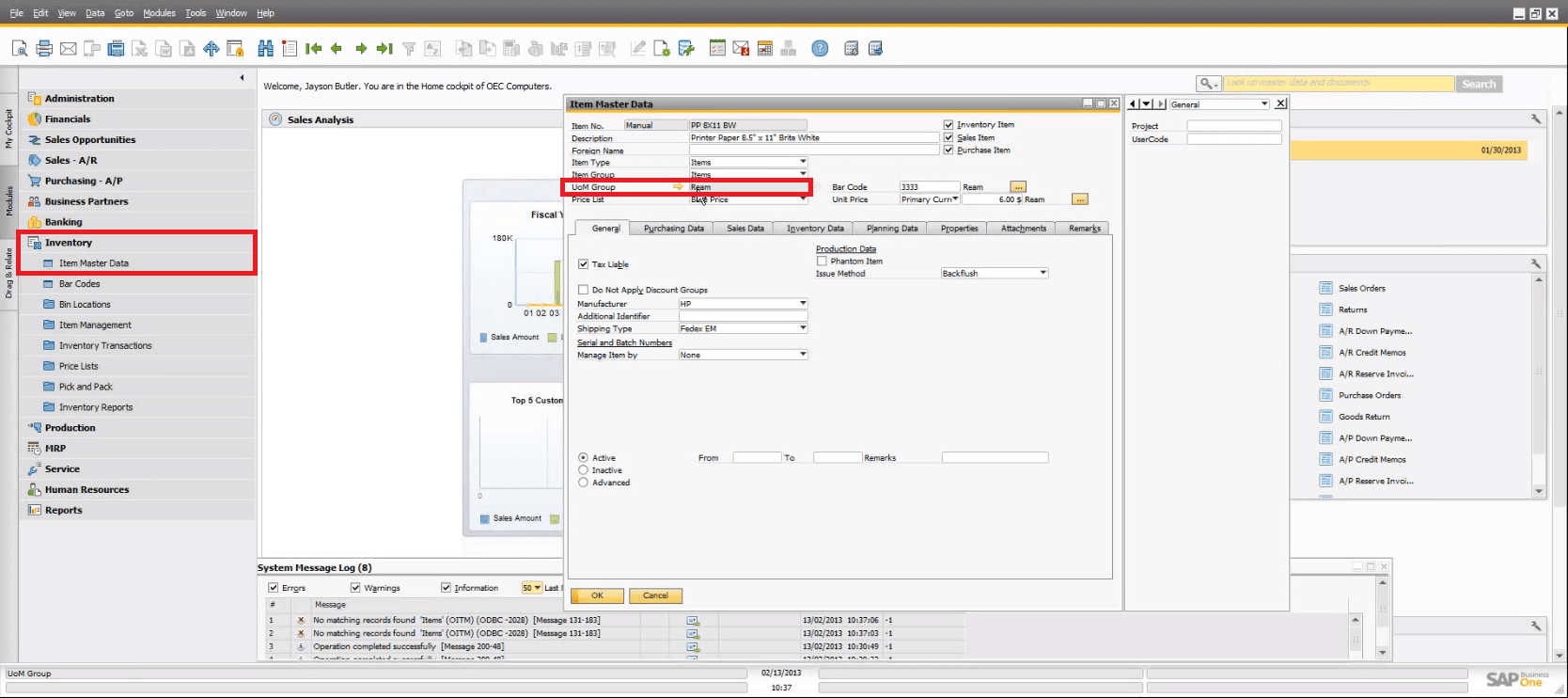Click wrench icon on Sales Analysis widget
This screenshot has height=698, width=1568.
[1536, 119]
